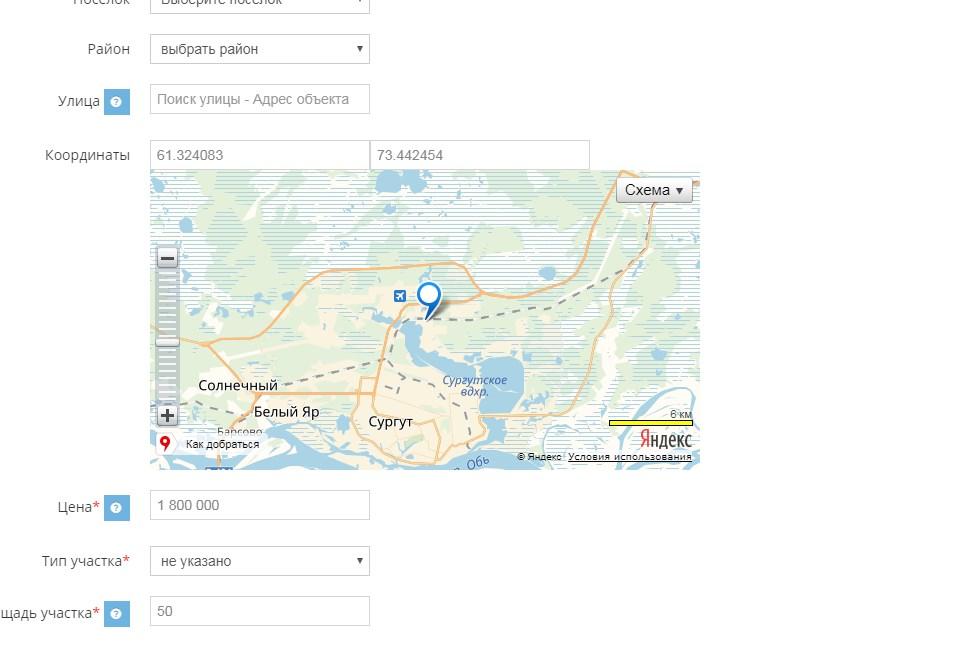
Task: Click the Улица address search field
Action: click(260, 99)
